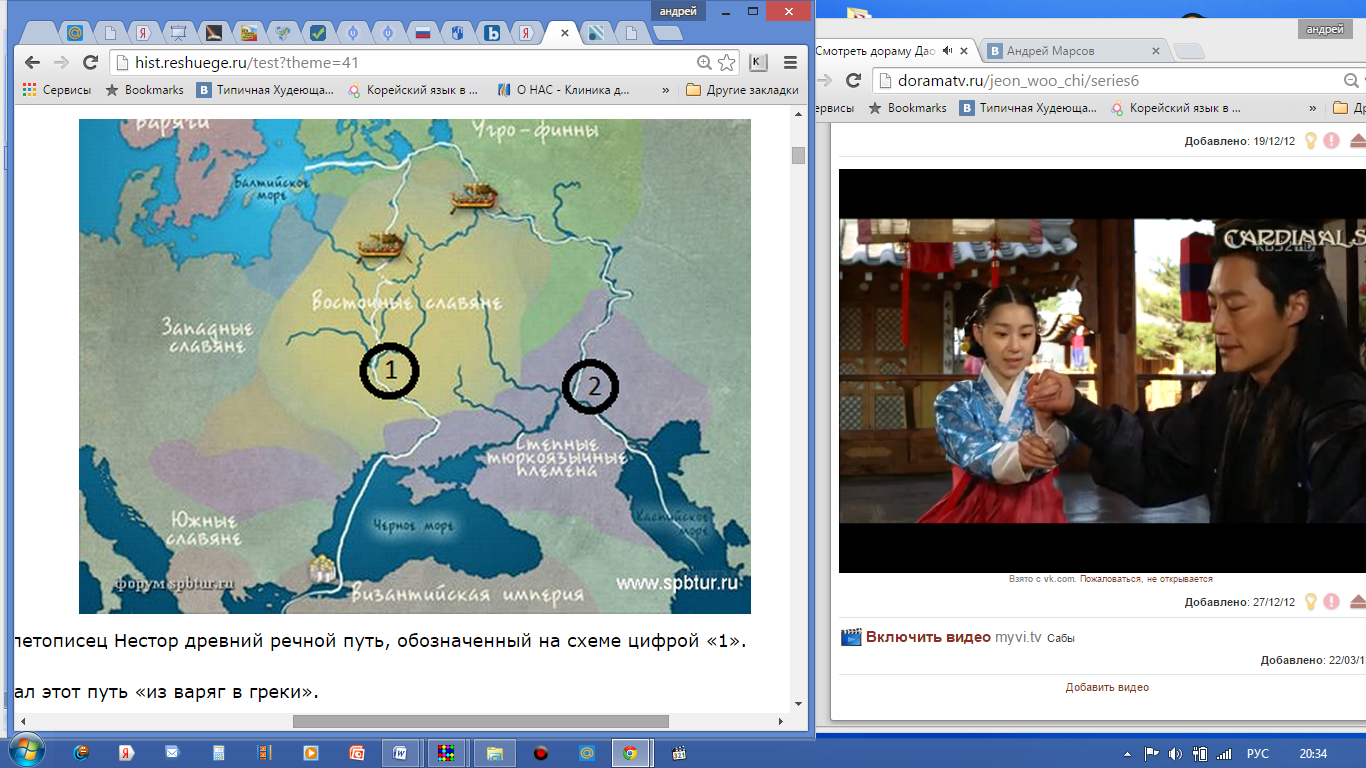
Task: Close the active reshuege tab
Action: [565, 33]
